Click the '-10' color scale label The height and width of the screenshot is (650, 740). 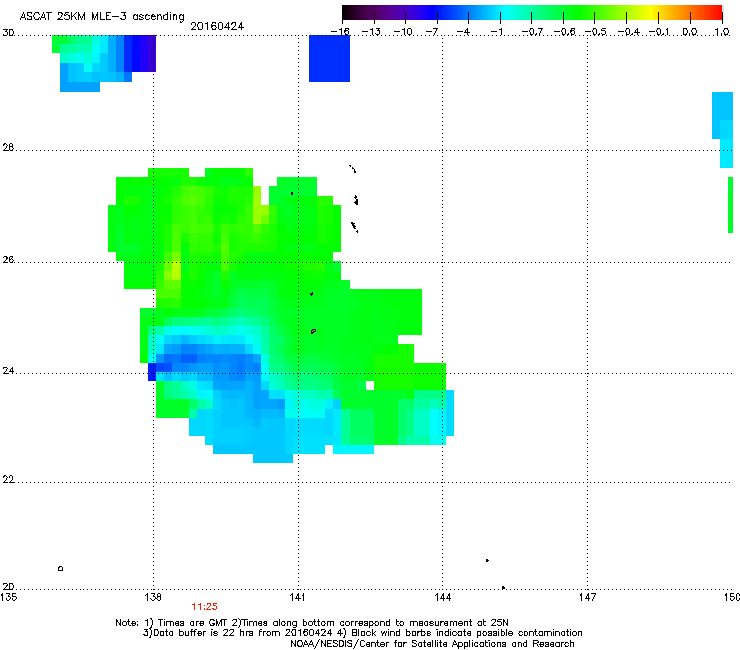403,32
